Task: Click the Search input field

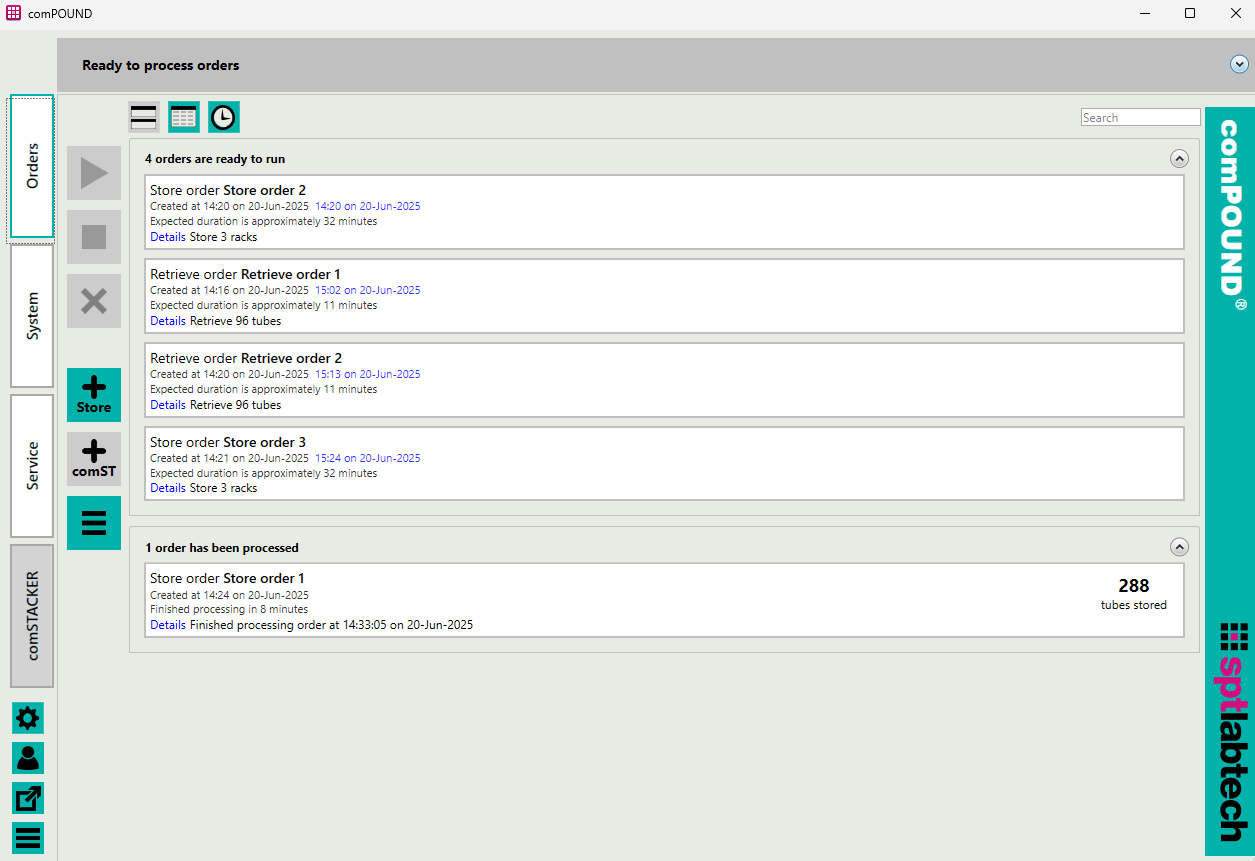Action: click(x=1140, y=117)
